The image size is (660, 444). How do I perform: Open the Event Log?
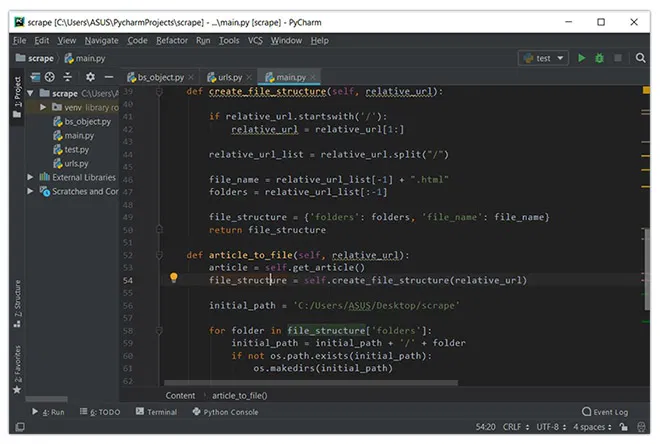tap(605, 411)
